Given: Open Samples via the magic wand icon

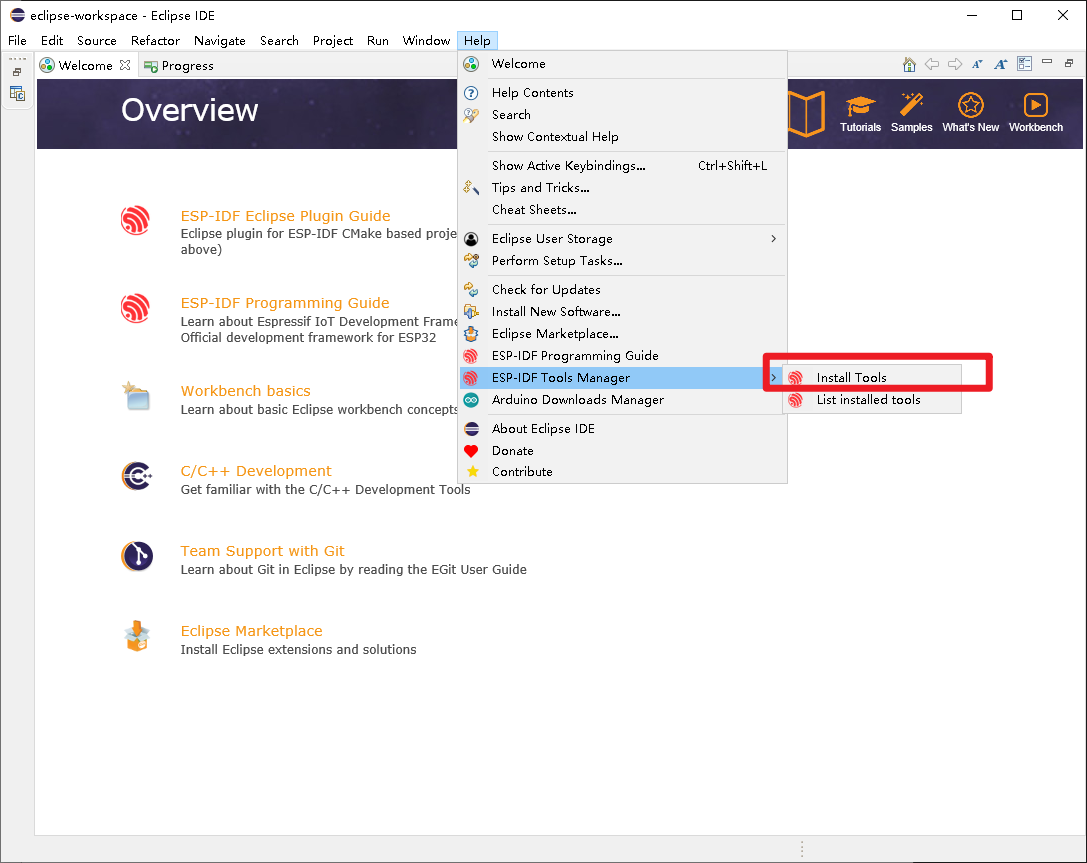Looking at the screenshot, I should (x=911, y=113).
